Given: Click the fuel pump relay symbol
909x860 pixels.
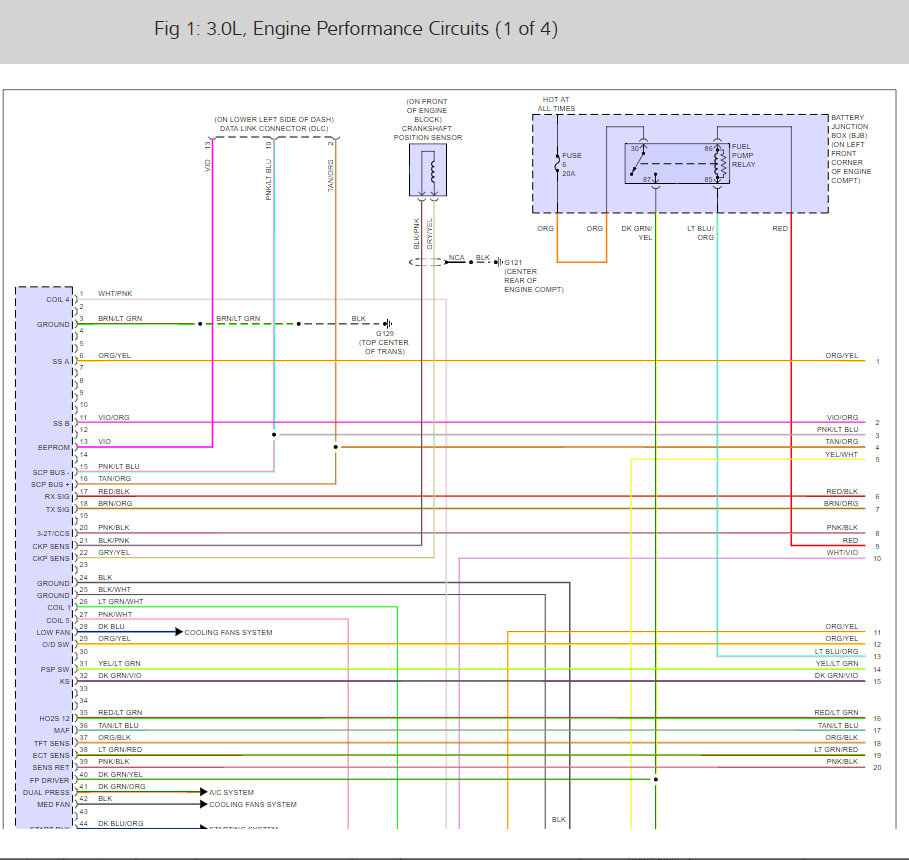Looking at the screenshot, I should pos(678,164).
